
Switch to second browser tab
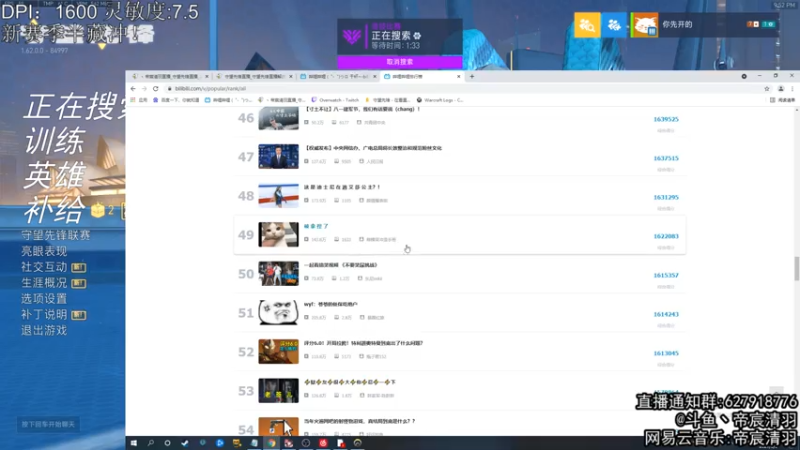pyautogui.click(x=253, y=77)
